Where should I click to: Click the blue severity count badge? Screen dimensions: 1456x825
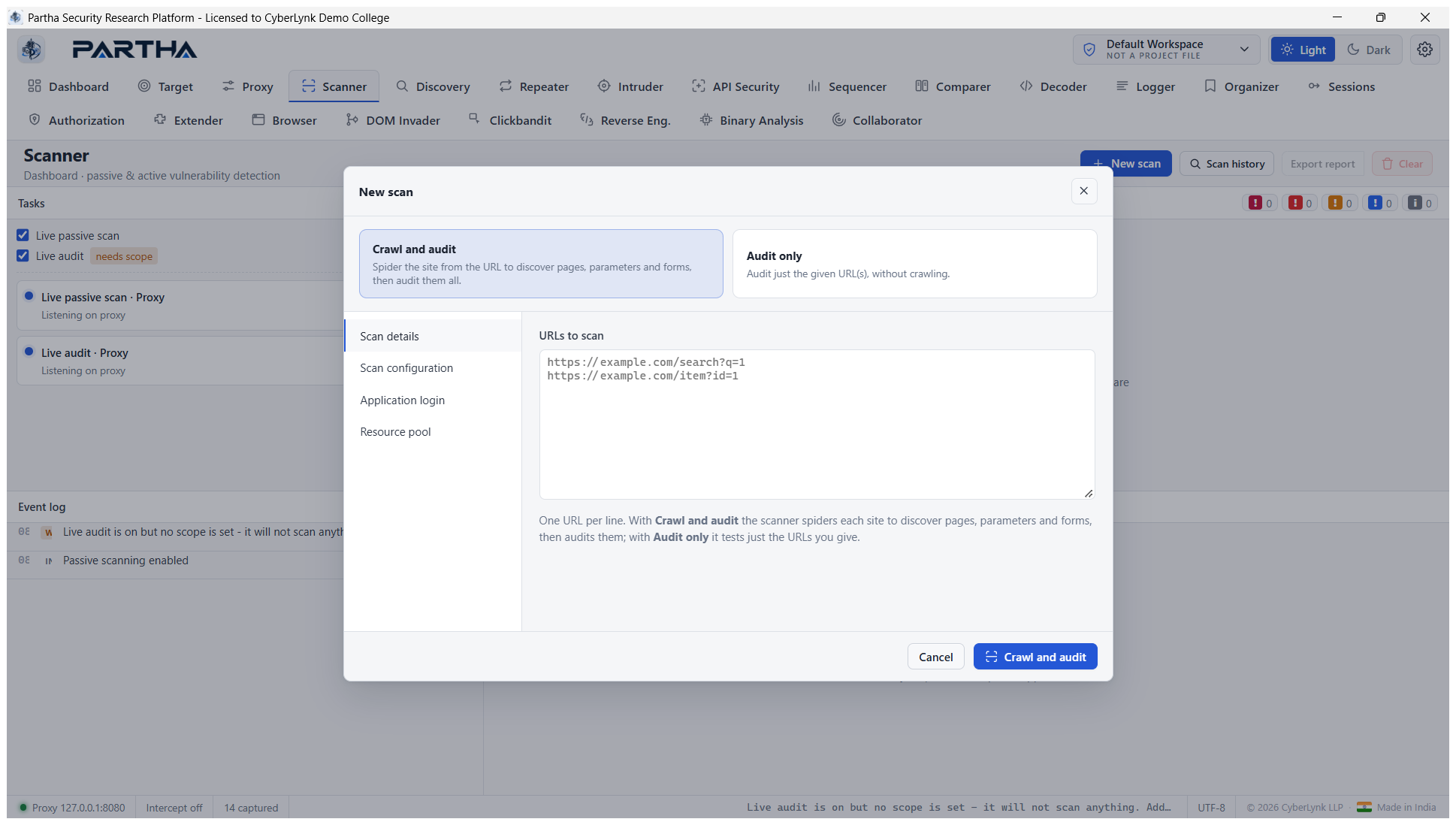click(x=1380, y=203)
